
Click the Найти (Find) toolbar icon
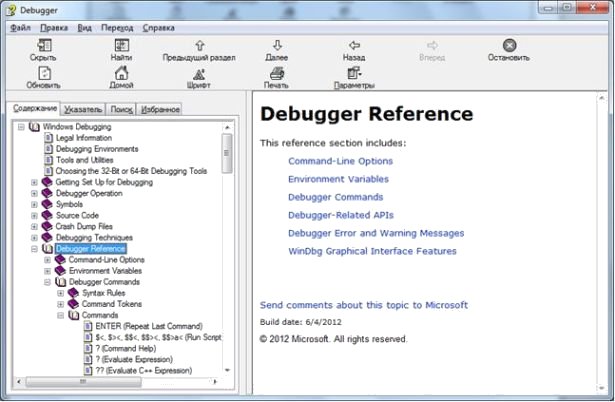point(121,45)
